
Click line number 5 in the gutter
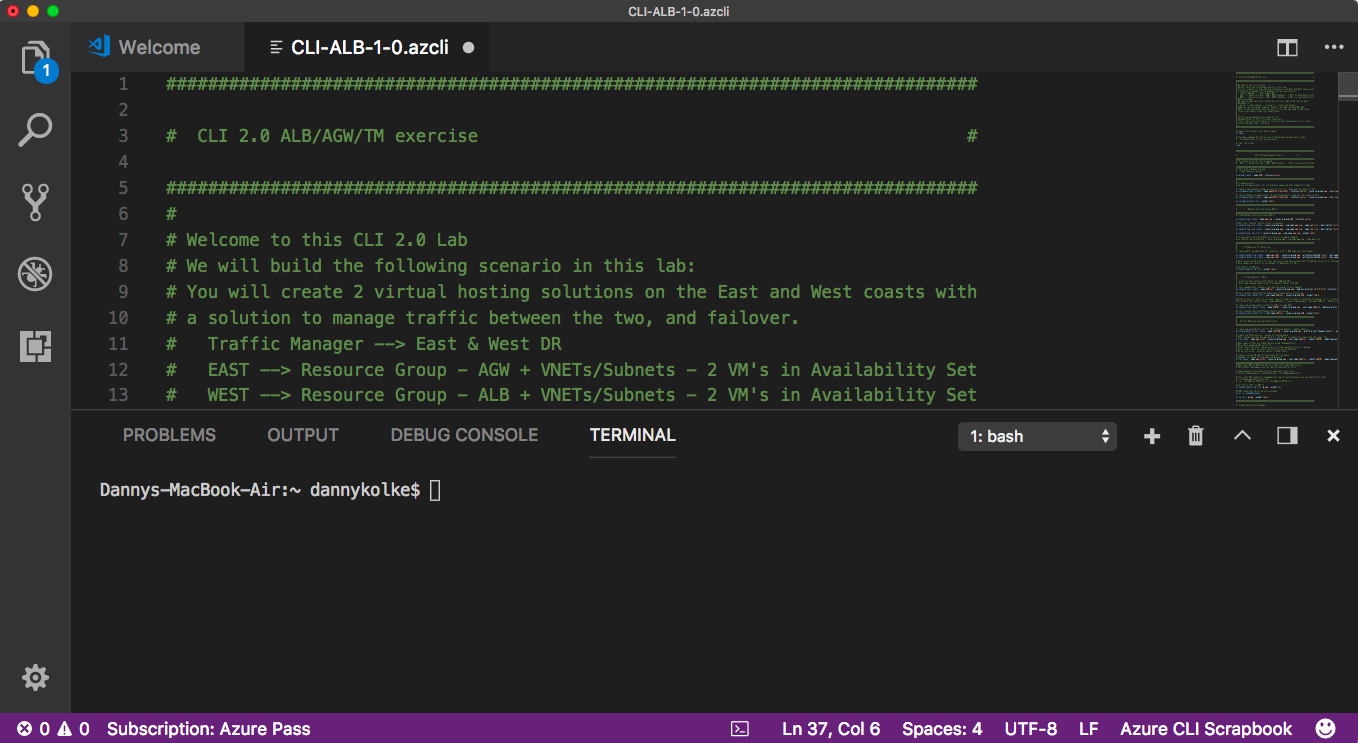click(x=123, y=188)
